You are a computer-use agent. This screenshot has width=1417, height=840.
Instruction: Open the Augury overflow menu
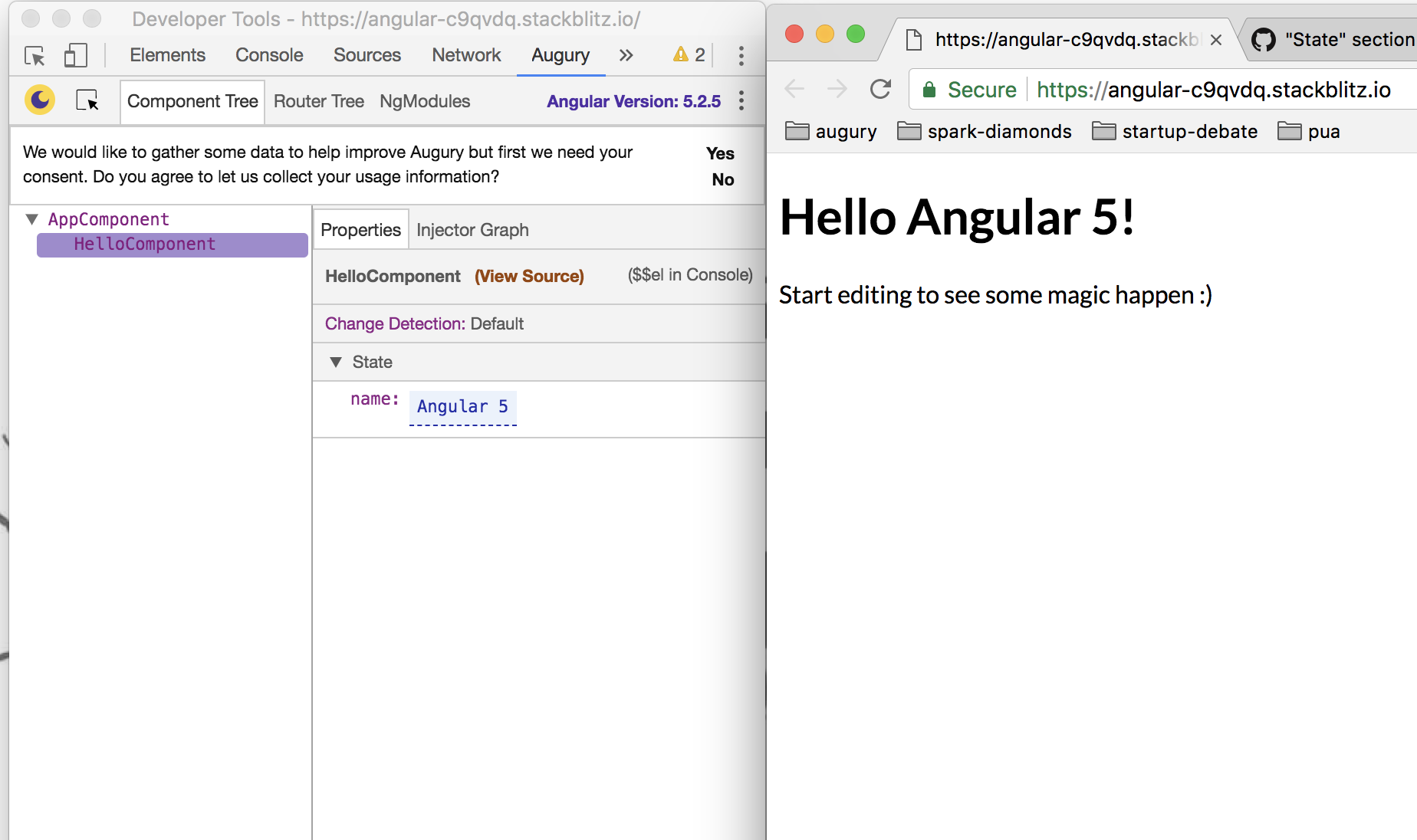741,100
